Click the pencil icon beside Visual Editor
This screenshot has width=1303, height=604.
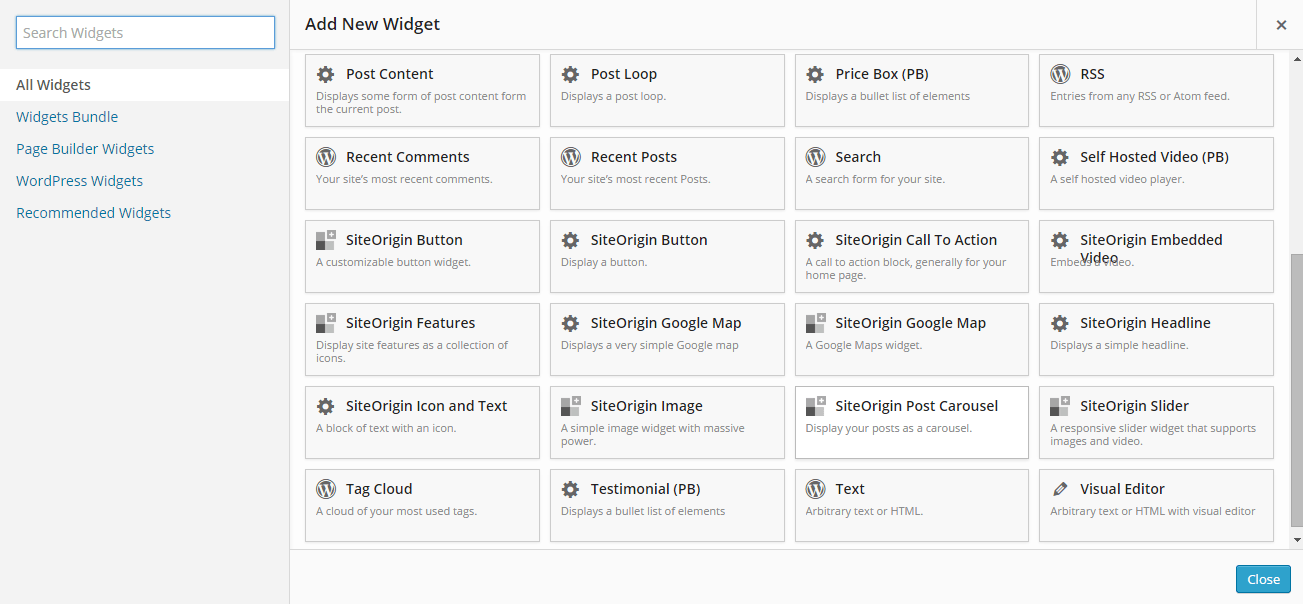tap(1060, 489)
